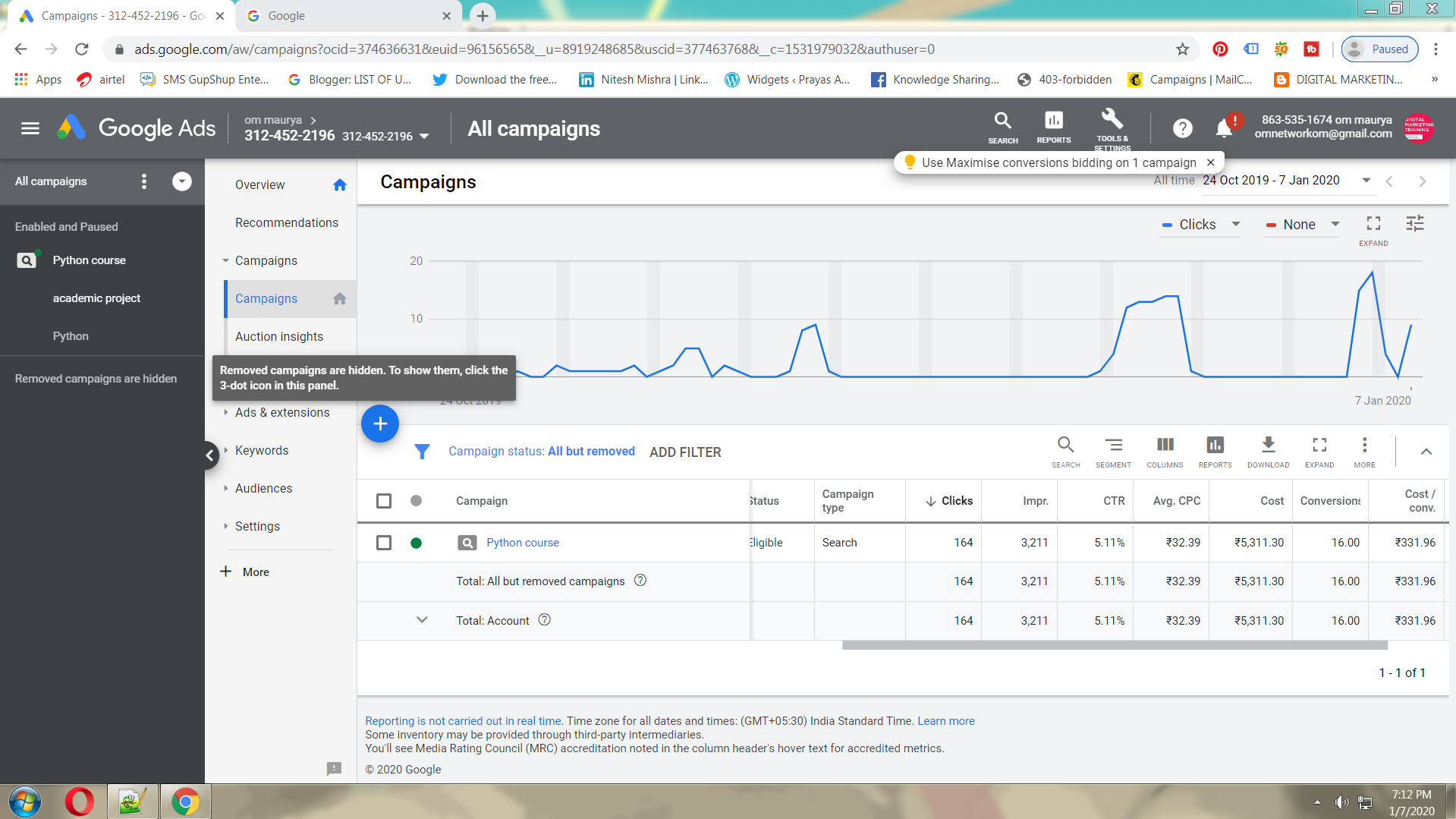Screen dimensions: 1456x819
Task: Create a new campaign with the blue plus button
Action: [x=380, y=424]
